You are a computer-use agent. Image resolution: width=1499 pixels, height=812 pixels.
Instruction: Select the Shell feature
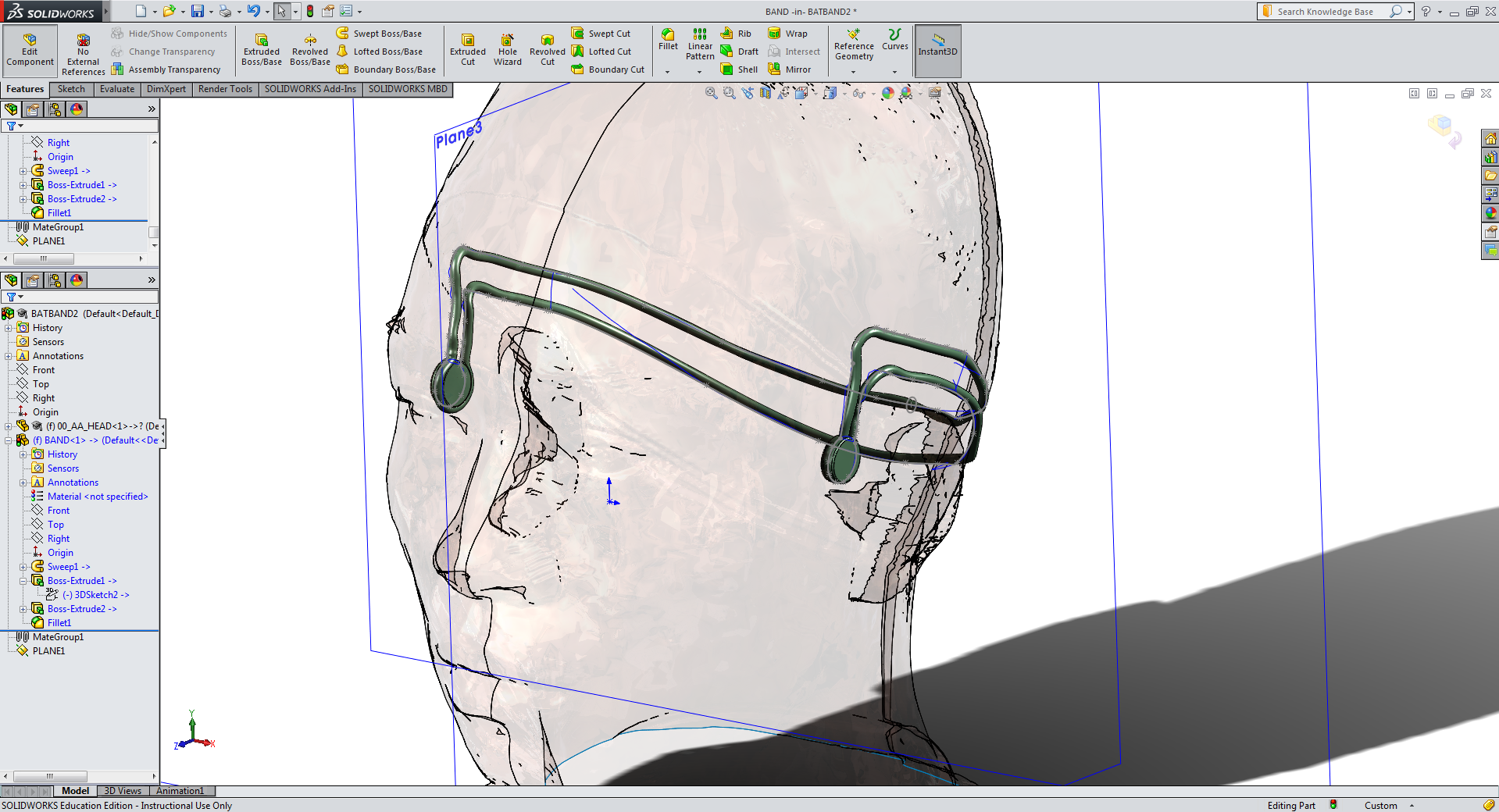[x=739, y=69]
